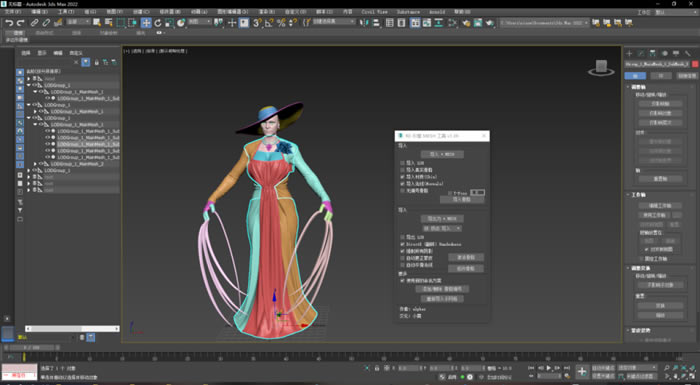
Task: Open the export options dropdown in MESH tool
Action: [x=442, y=228]
